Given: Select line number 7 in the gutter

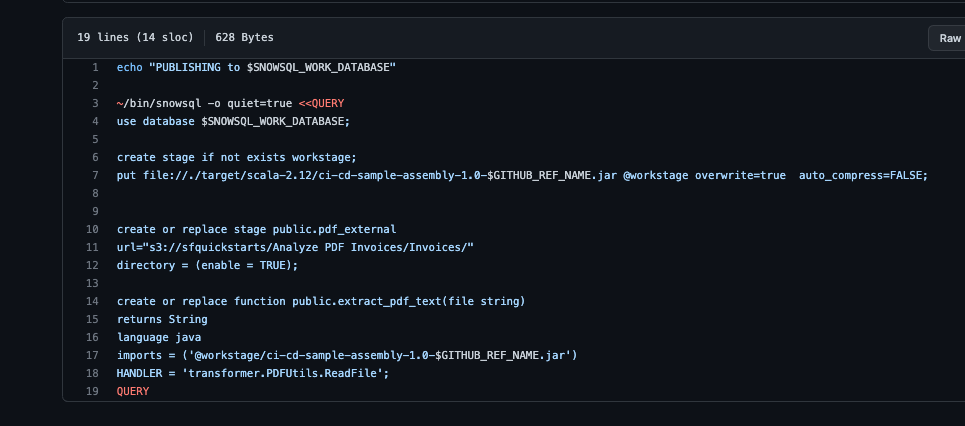Looking at the screenshot, I should pyautogui.click(x=95, y=175).
